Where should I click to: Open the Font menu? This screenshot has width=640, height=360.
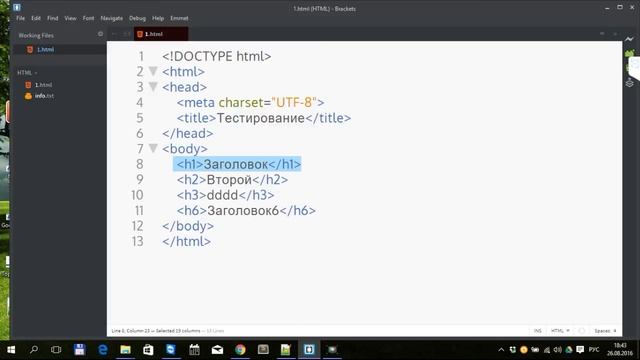tap(88, 18)
